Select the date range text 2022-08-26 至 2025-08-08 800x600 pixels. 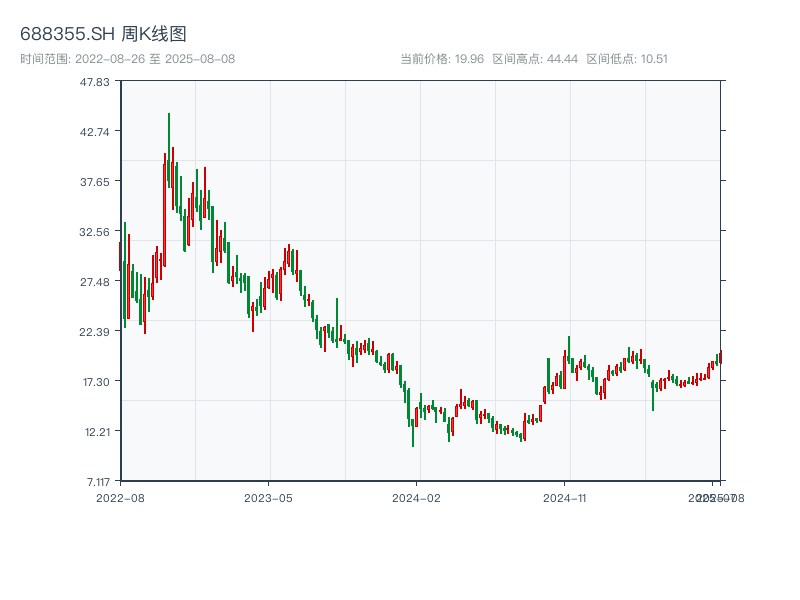coord(155,59)
